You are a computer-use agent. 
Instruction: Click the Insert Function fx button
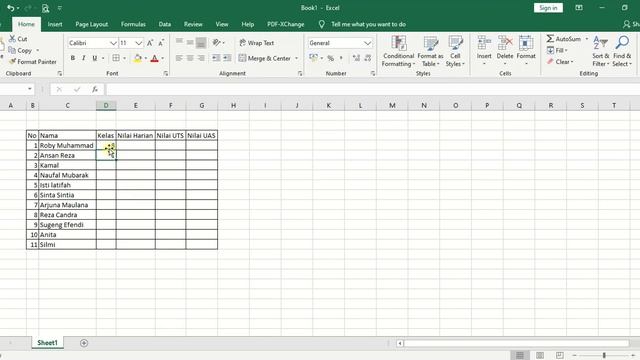click(95, 89)
